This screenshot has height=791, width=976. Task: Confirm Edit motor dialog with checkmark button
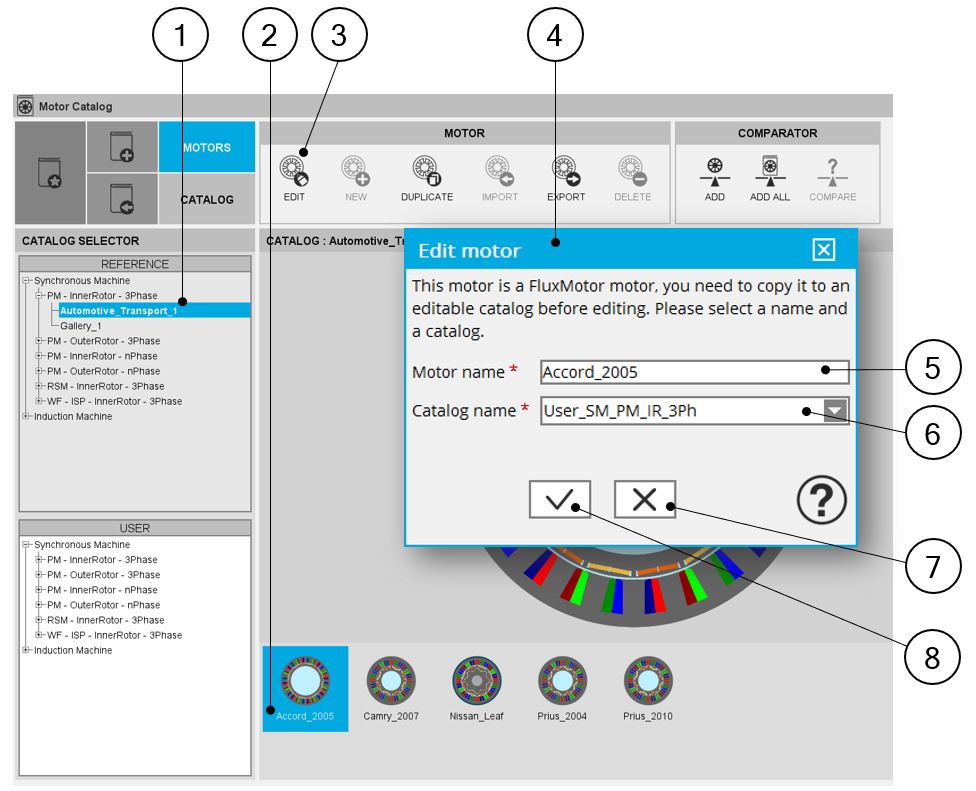(560, 500)
